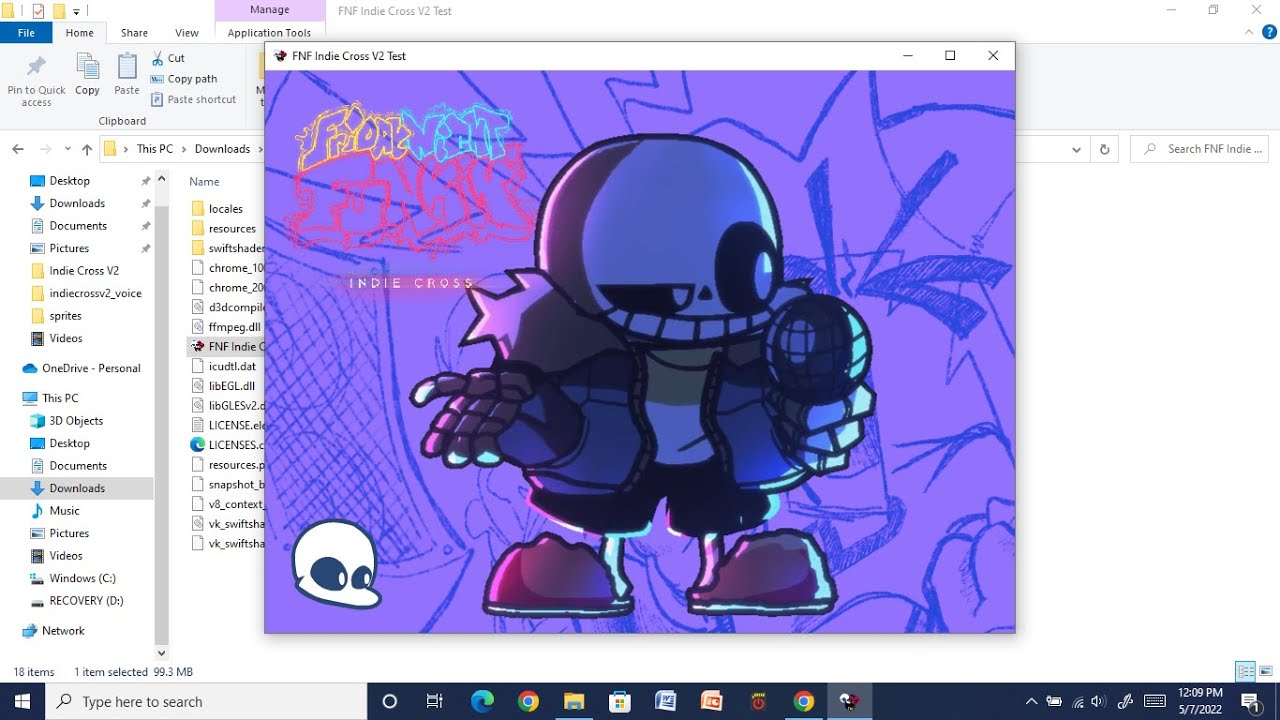The height and width of the screenshot is (720, 1280).
Task: Switch to Details view layout button
Action: tap(1246, 671)
